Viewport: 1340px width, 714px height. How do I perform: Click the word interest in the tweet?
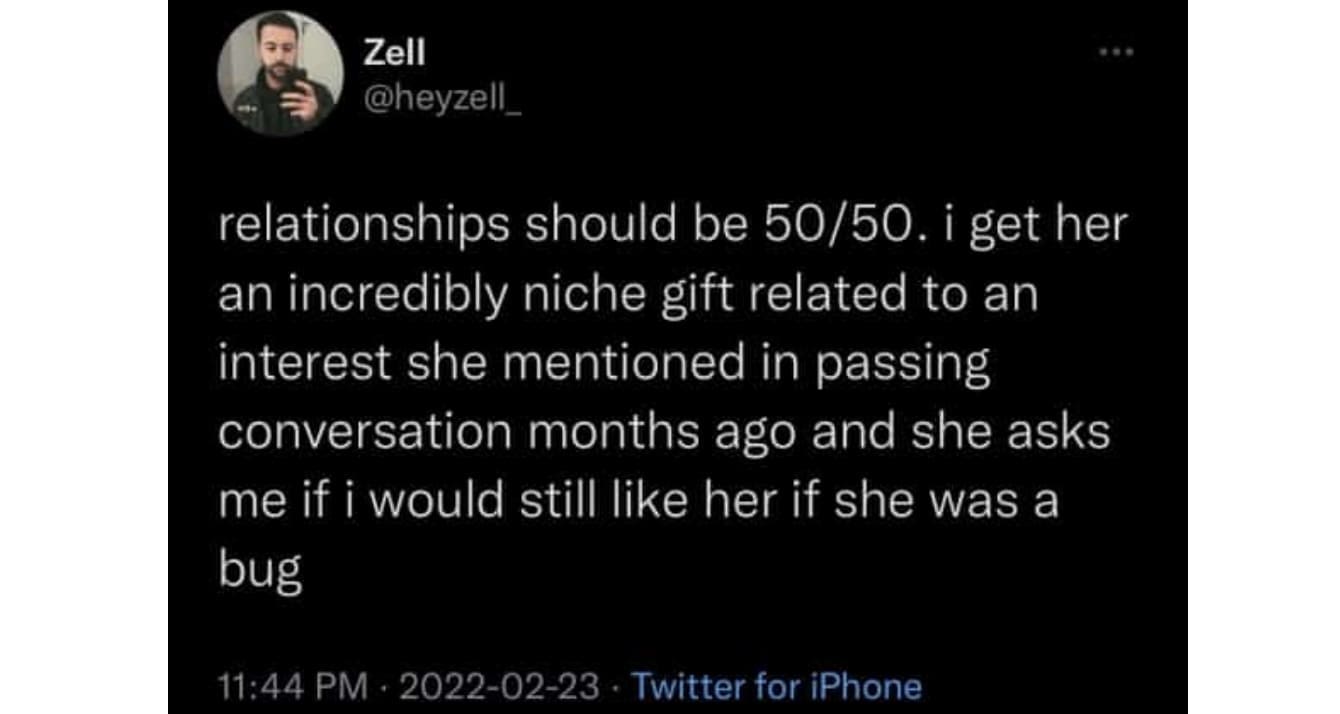coord(304,364)
